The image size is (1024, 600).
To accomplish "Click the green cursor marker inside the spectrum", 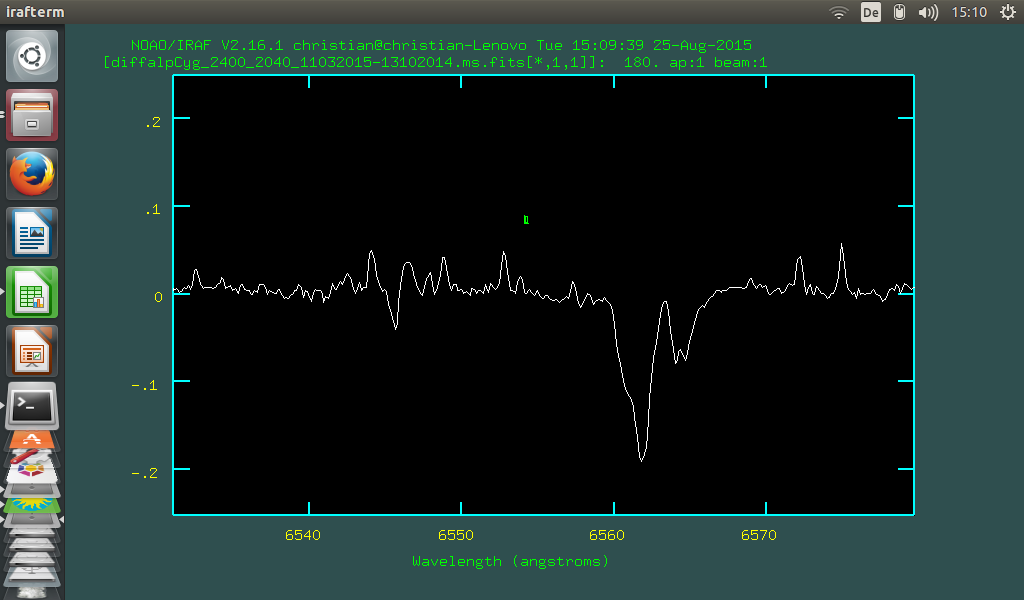I will (x=527, y=219).
